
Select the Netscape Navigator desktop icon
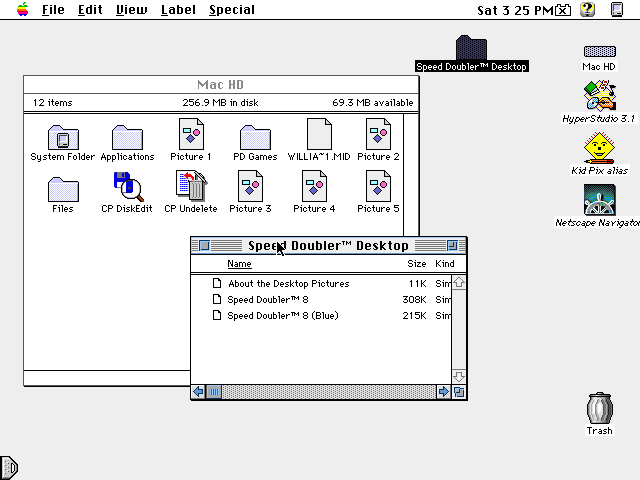(600, 200)
